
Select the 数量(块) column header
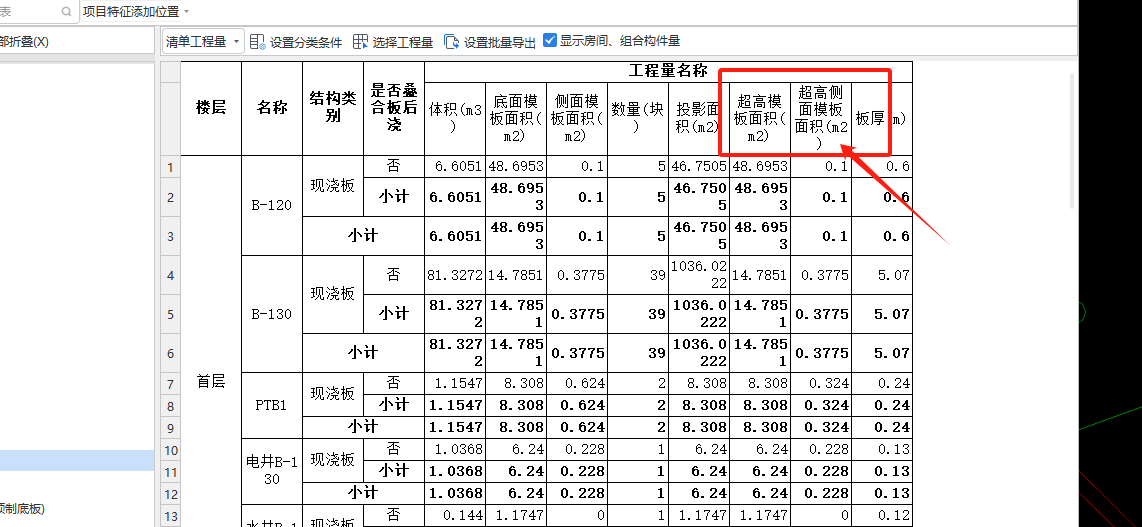point(638,119)
